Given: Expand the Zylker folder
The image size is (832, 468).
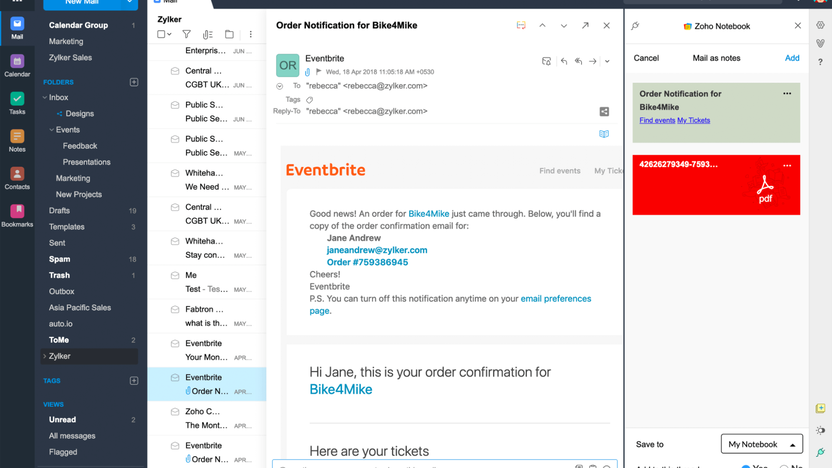Looking at the screenshot, I should 45,356.
